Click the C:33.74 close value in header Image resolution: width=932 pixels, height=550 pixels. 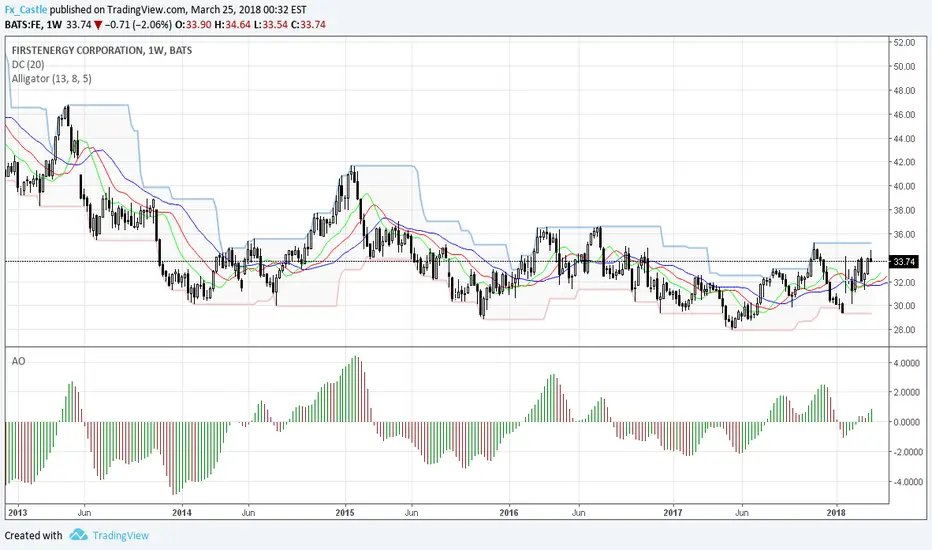click(308, 24)
